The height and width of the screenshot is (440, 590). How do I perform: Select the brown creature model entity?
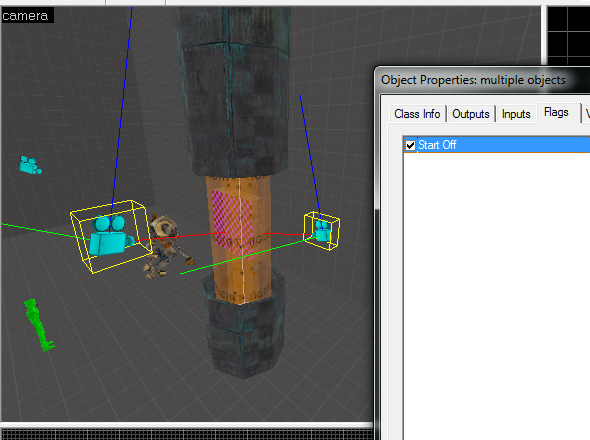(165, 247)
